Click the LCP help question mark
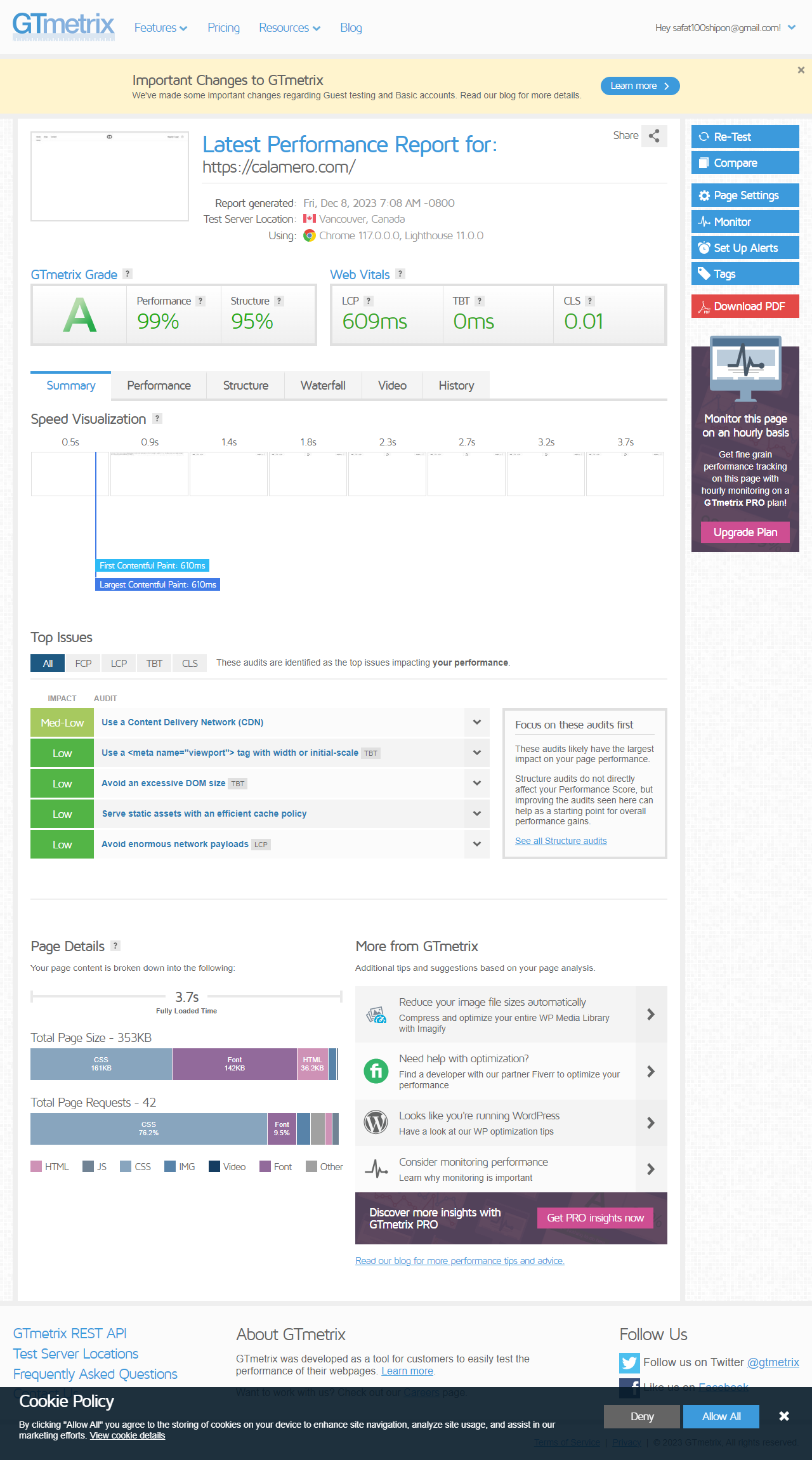 point(369,301)
